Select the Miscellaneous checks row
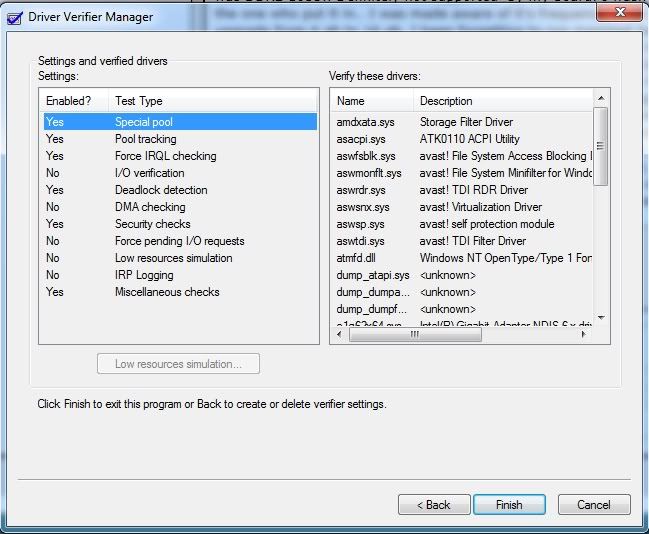Viewport: 649px width, 534px height. point(180,291)
